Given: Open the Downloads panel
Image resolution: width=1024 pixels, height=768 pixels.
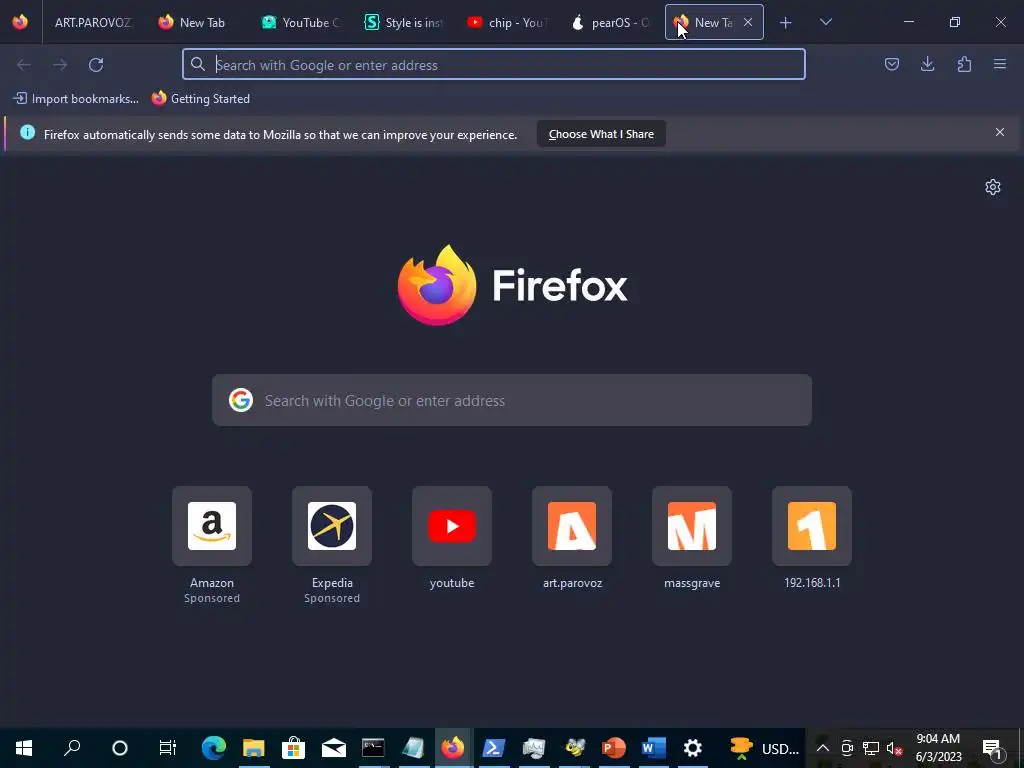Looking at the screenshot, I should coord(927,64).
